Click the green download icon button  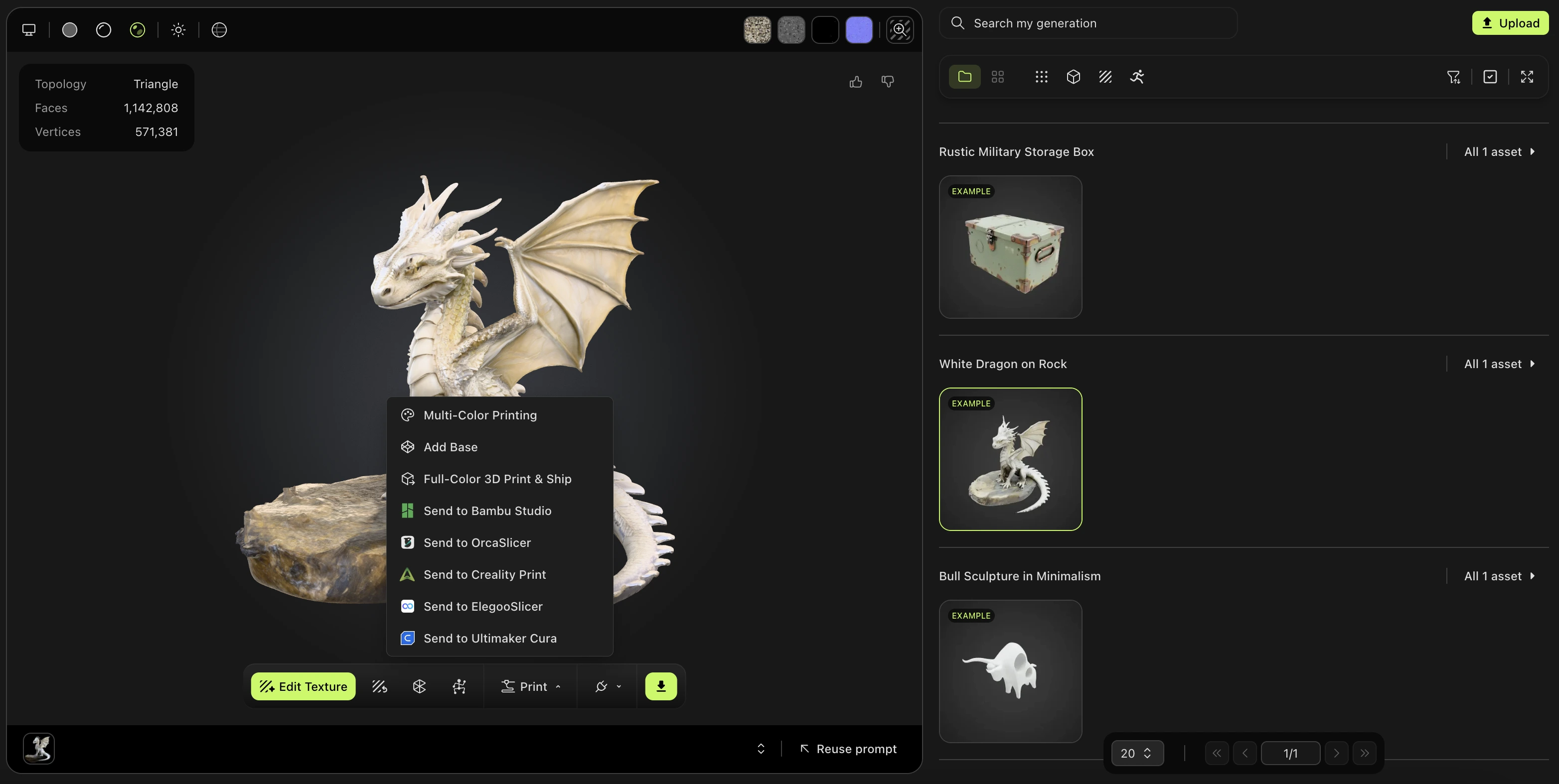660,686
